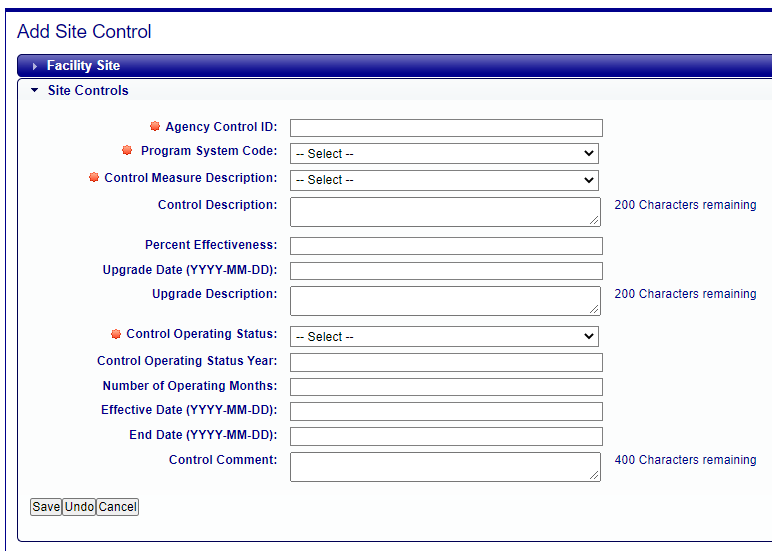Viewport: 772px width, 551px height.
Task: Click the End Date input box
Action: coord(446,436)
